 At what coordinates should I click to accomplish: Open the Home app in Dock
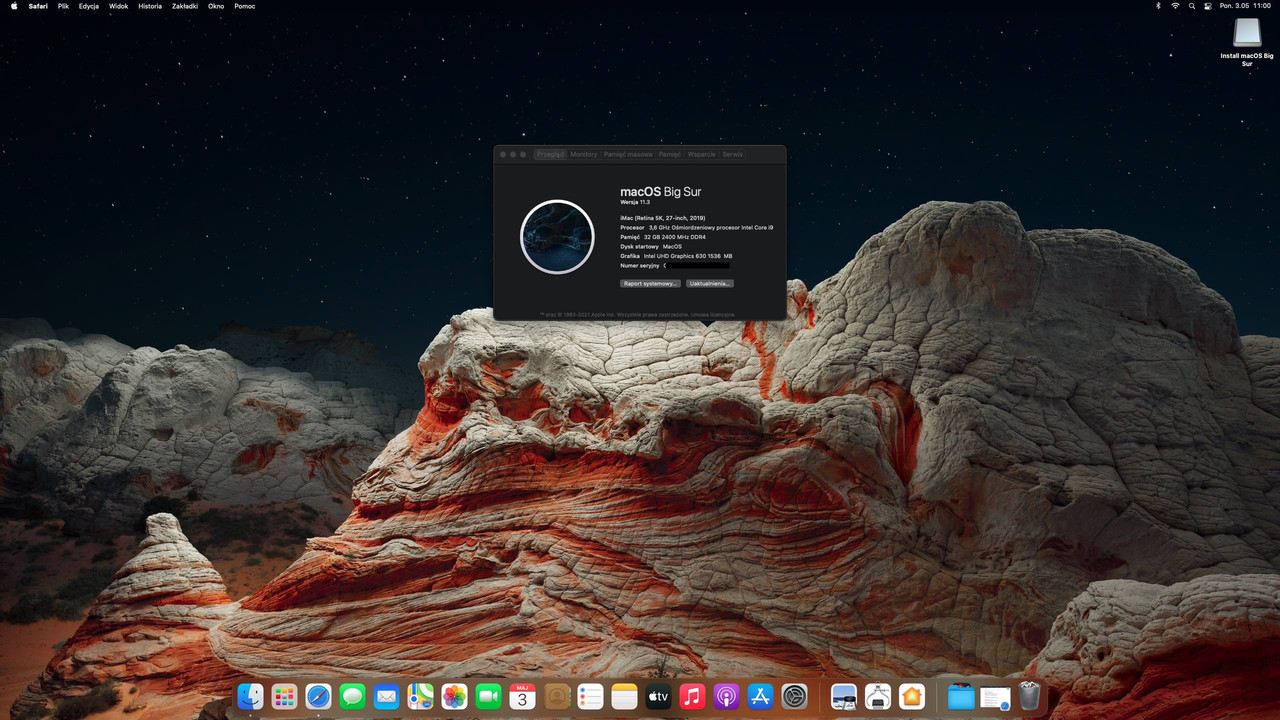coord(911,697)
